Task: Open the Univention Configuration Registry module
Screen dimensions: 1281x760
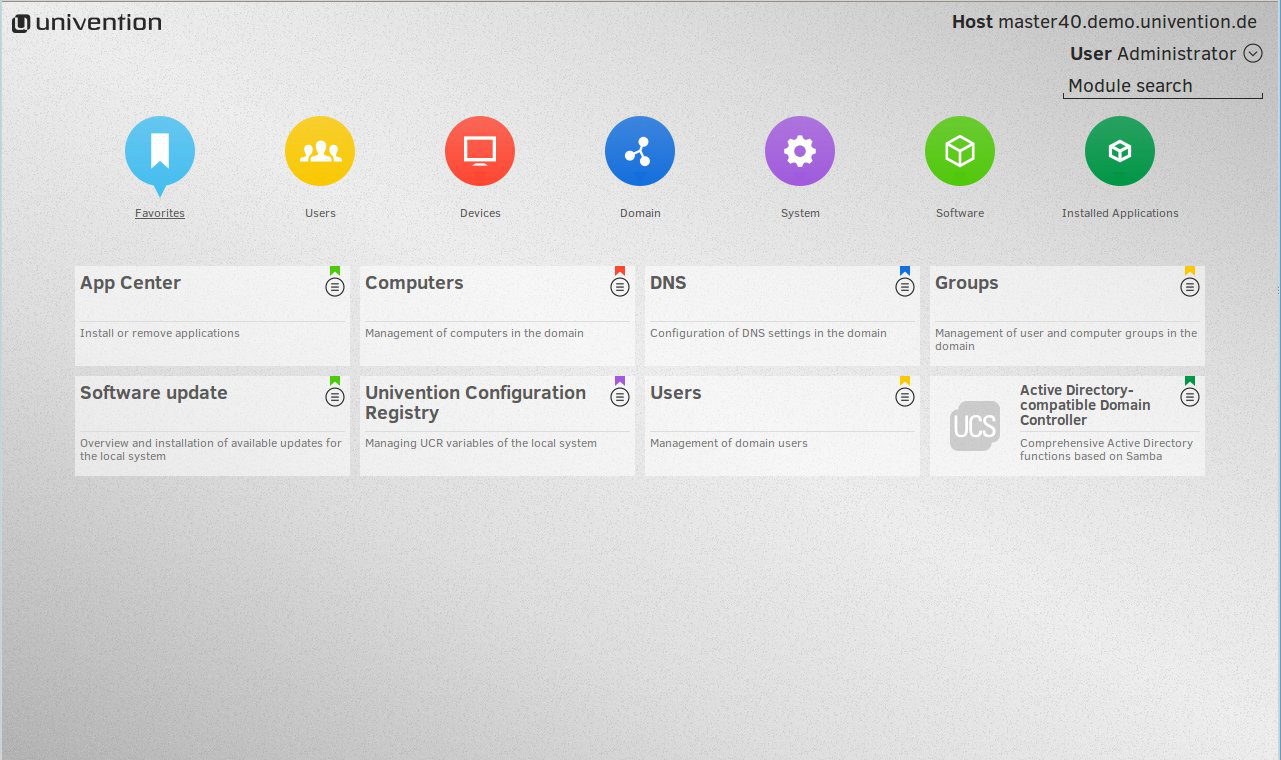Action: click(x=497, y=425)
